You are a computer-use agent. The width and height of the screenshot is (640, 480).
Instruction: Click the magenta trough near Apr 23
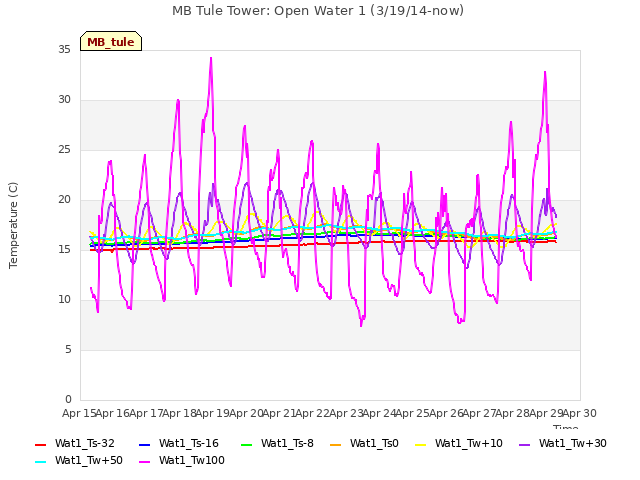point(361,325)
